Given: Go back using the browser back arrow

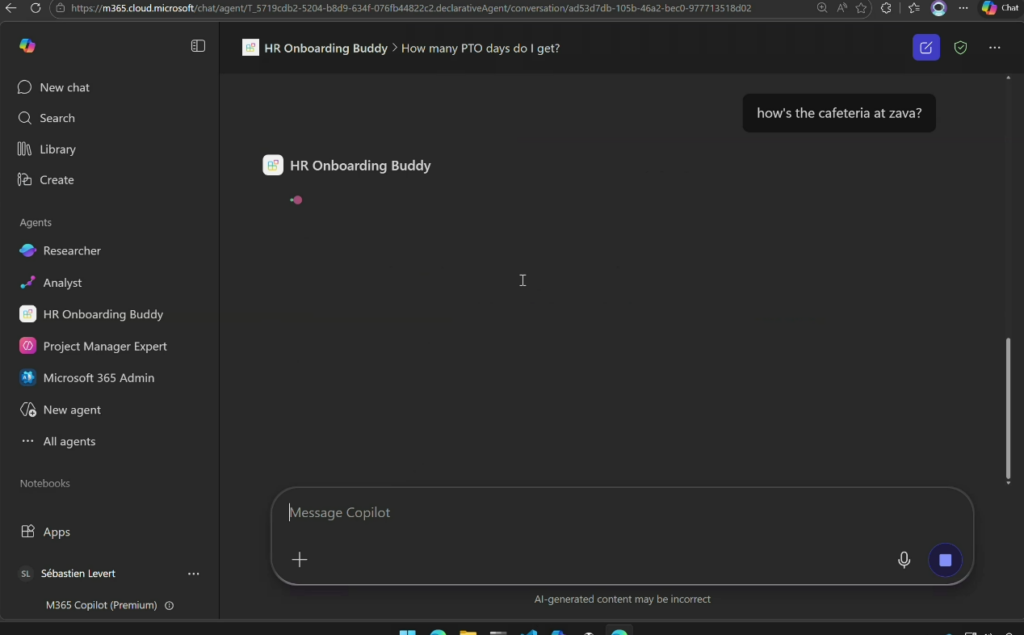Looking at the screenshot, I should click(11, 8).
